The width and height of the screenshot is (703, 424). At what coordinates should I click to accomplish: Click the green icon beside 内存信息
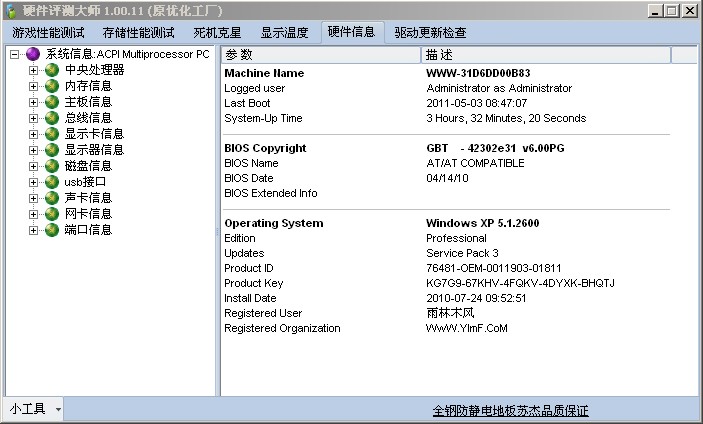pyautogui.click(x=52, y=86)
